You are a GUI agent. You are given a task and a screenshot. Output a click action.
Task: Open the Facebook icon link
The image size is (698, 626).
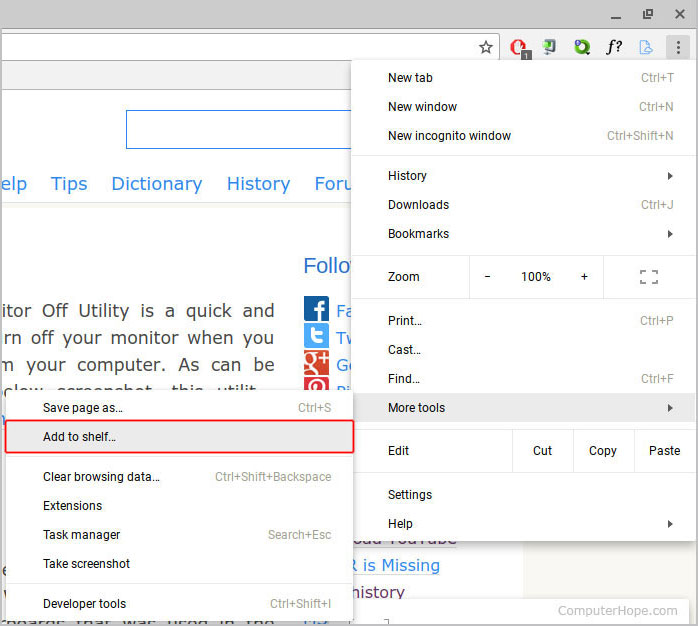point(316,309)
